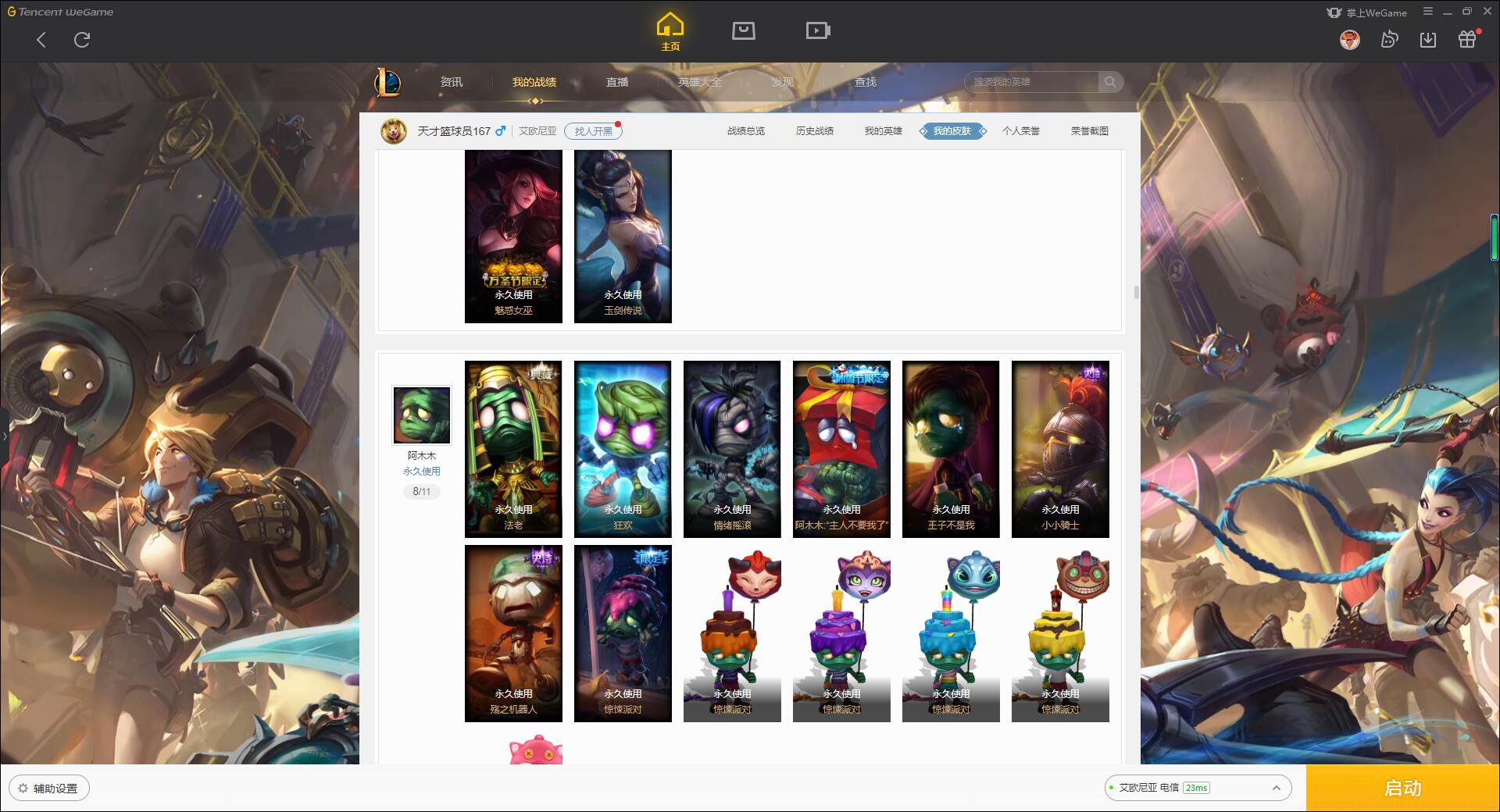The width and height of the screenshot is (1500, 812).
Task: Click the 艾欧尼亚 server label by player name
Action: pos(537,131)
